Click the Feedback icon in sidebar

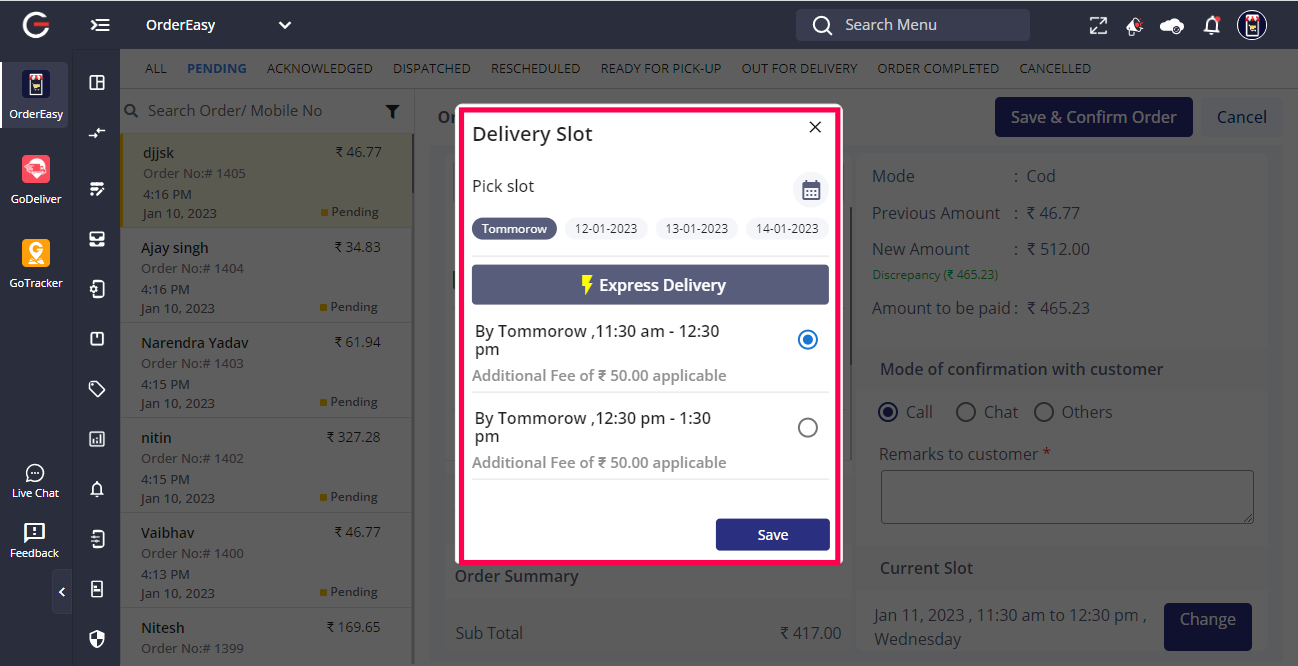click(35, 540)
